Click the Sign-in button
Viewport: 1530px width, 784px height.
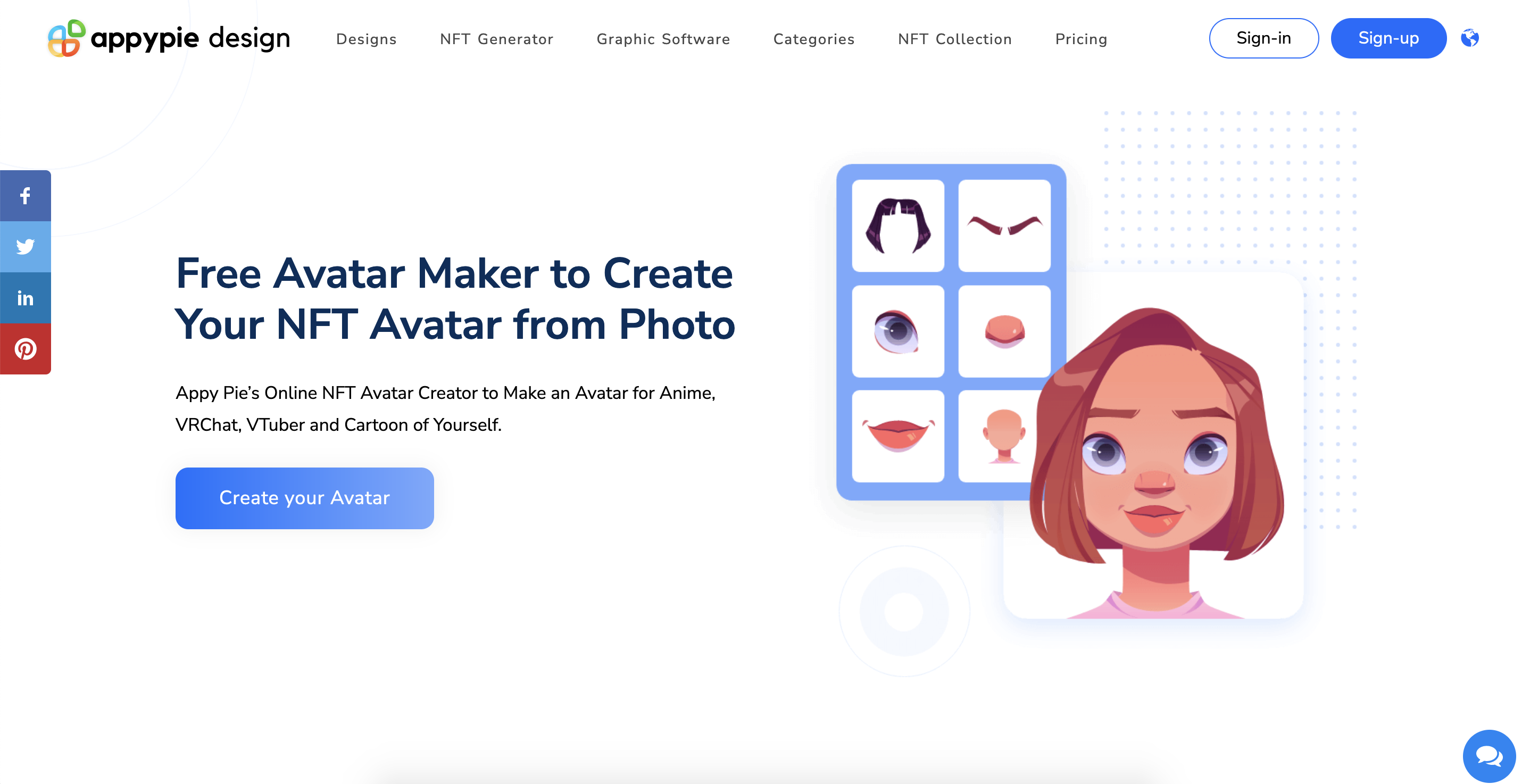coord(1263,37)
